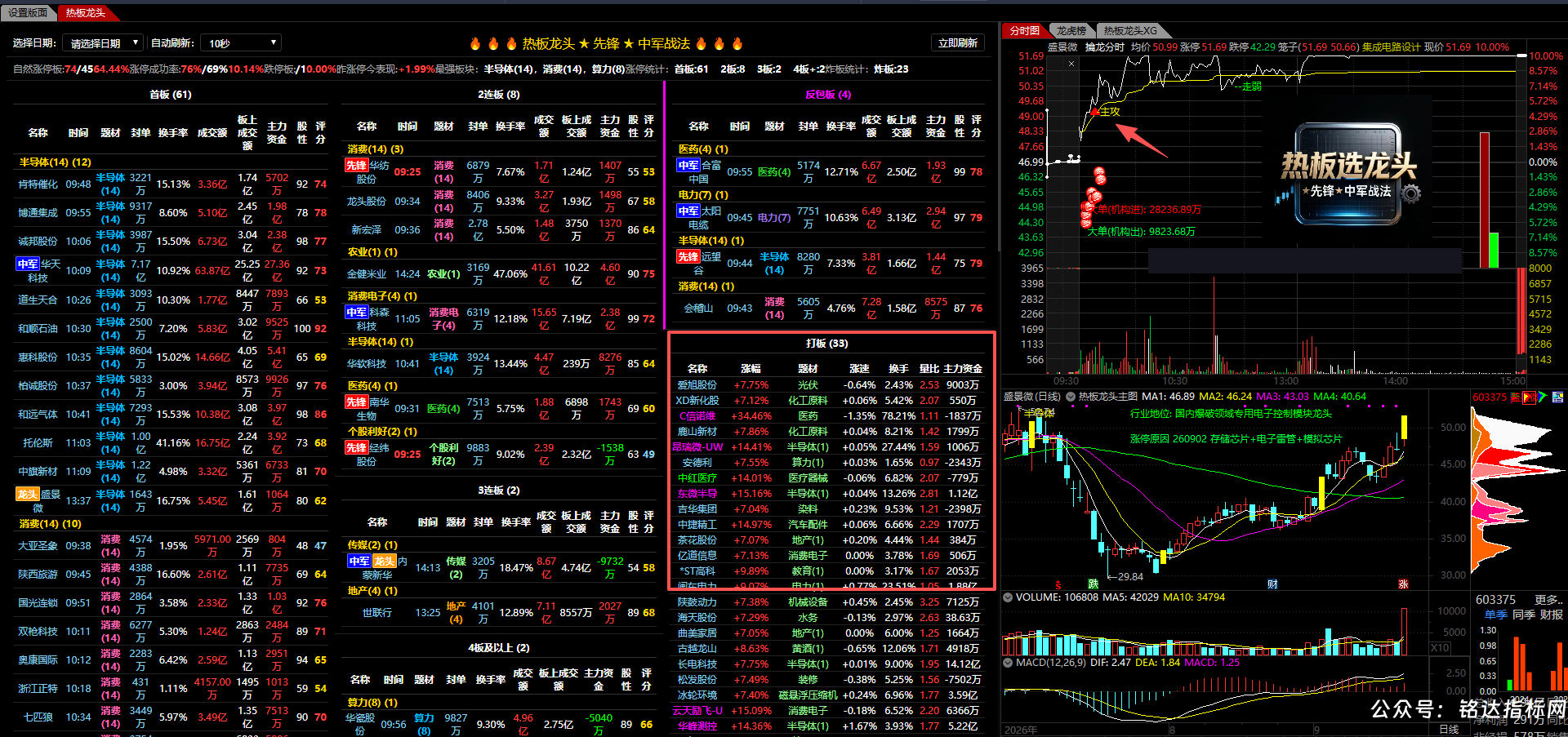
Task: Open the 10秒 auto-refresh interval dropdown
Action: coord(241,43)
